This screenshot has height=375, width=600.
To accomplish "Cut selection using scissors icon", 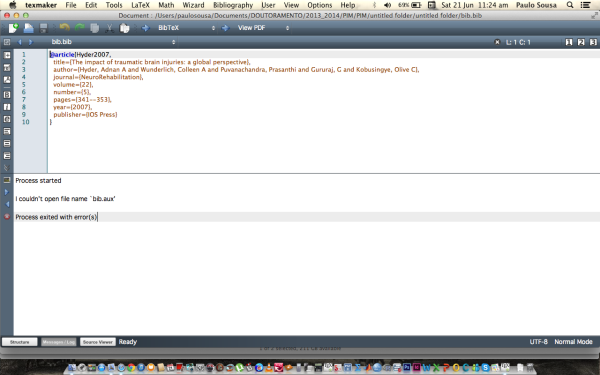I will click(x=109, y=28).
